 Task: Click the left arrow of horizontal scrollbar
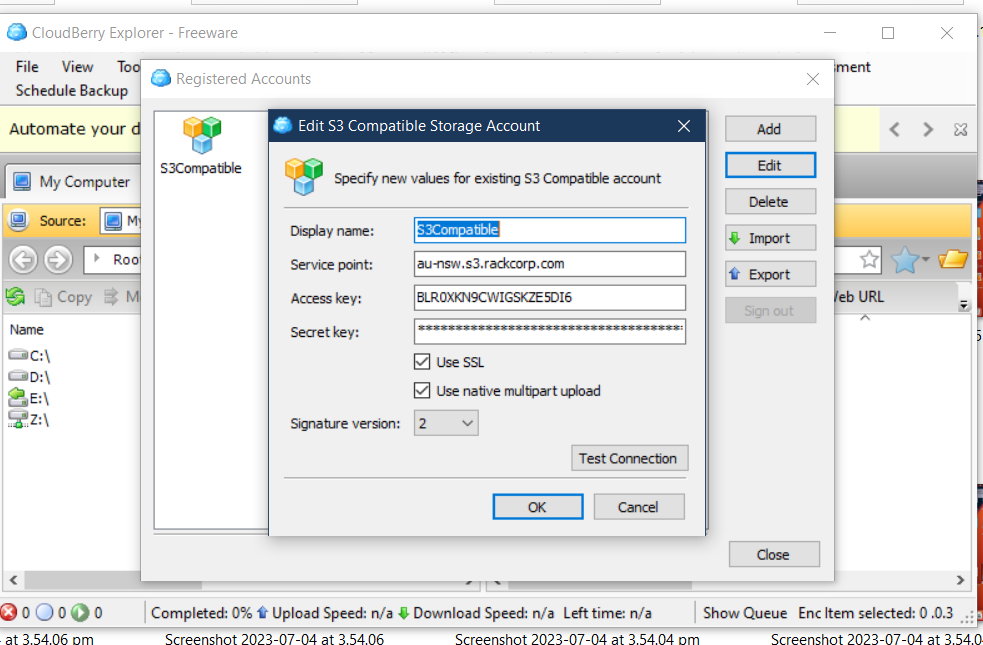coord(13,580)
